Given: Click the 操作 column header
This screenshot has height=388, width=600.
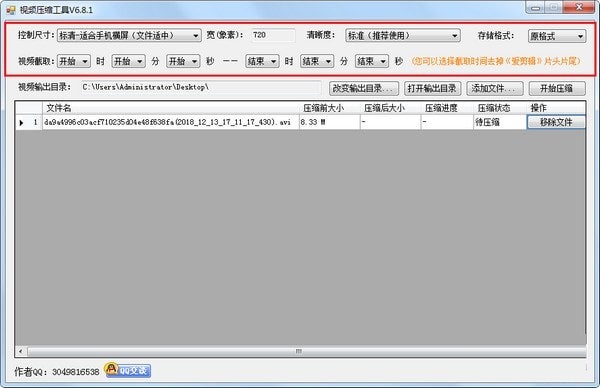Looking at the screenshot, I should 556,108.
